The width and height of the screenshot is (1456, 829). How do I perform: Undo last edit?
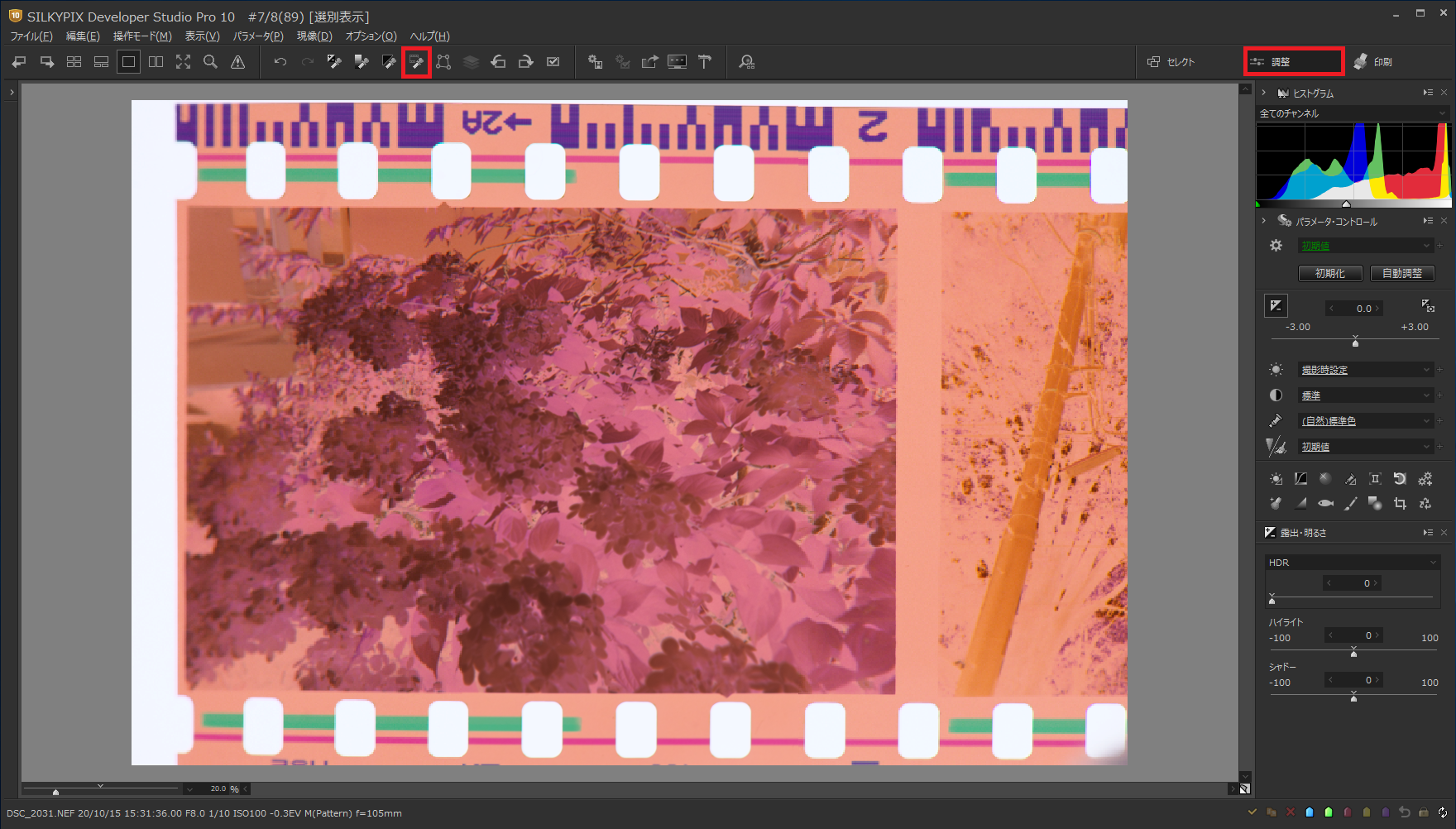coord(280,62)
